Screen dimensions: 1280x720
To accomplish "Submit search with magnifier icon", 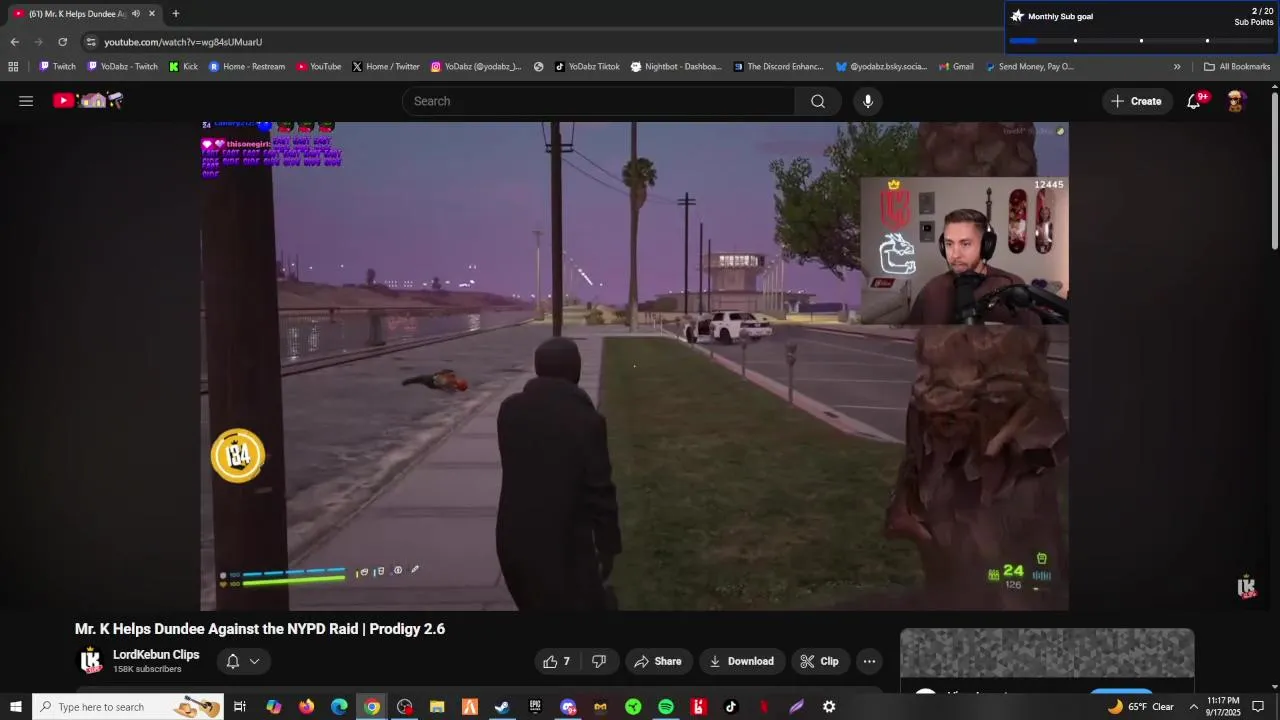I will pos(818,101).
